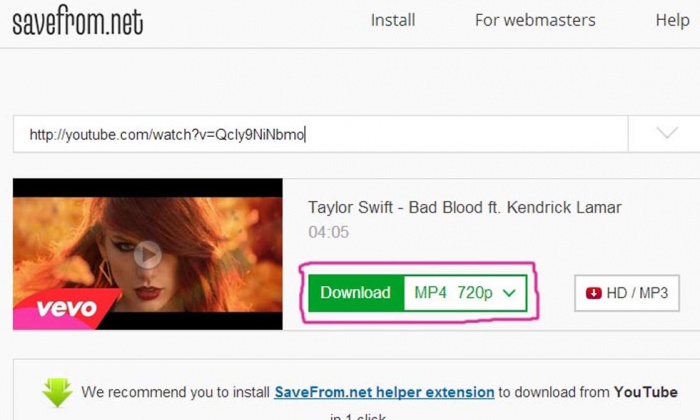
Task: Open the Install menu item
Action: click(x=393, y=20)
